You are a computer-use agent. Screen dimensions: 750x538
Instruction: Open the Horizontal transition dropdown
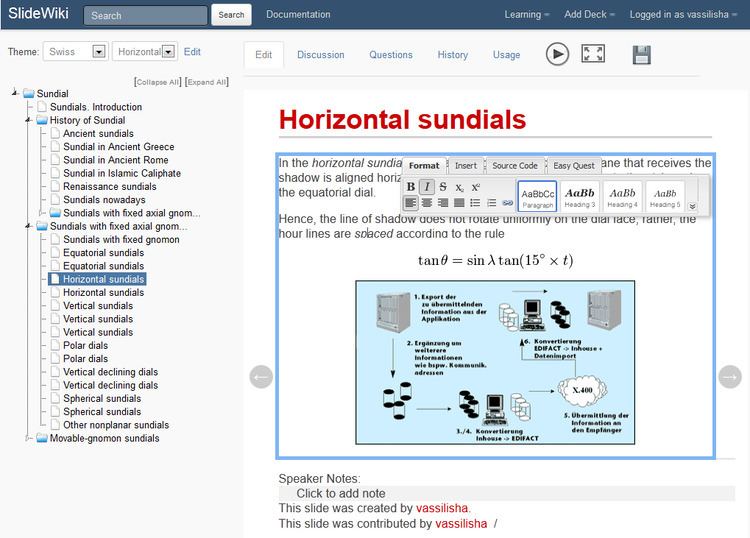(x=145, y=51)
